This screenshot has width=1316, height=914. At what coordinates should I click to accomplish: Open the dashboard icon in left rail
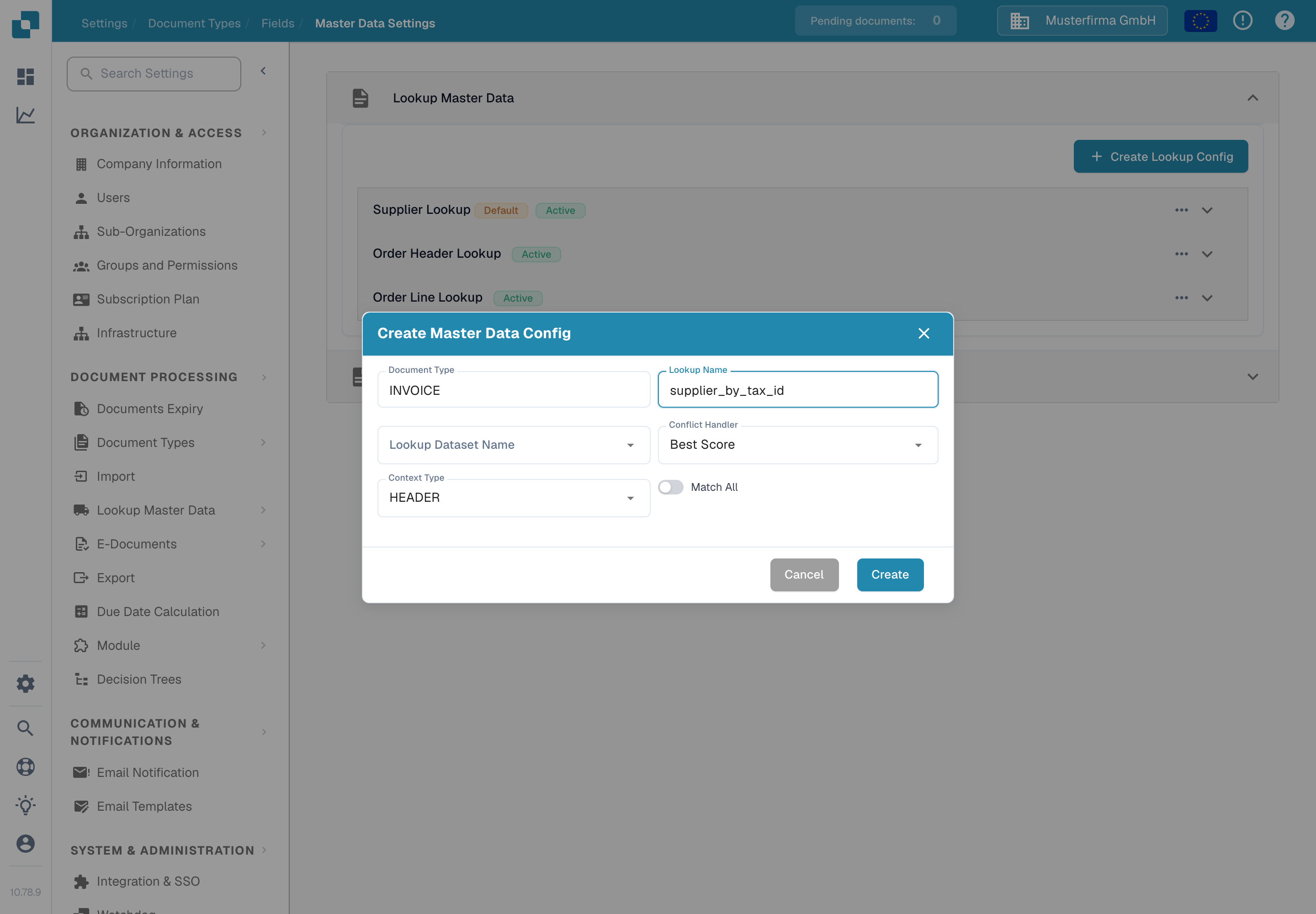point(25,76)
